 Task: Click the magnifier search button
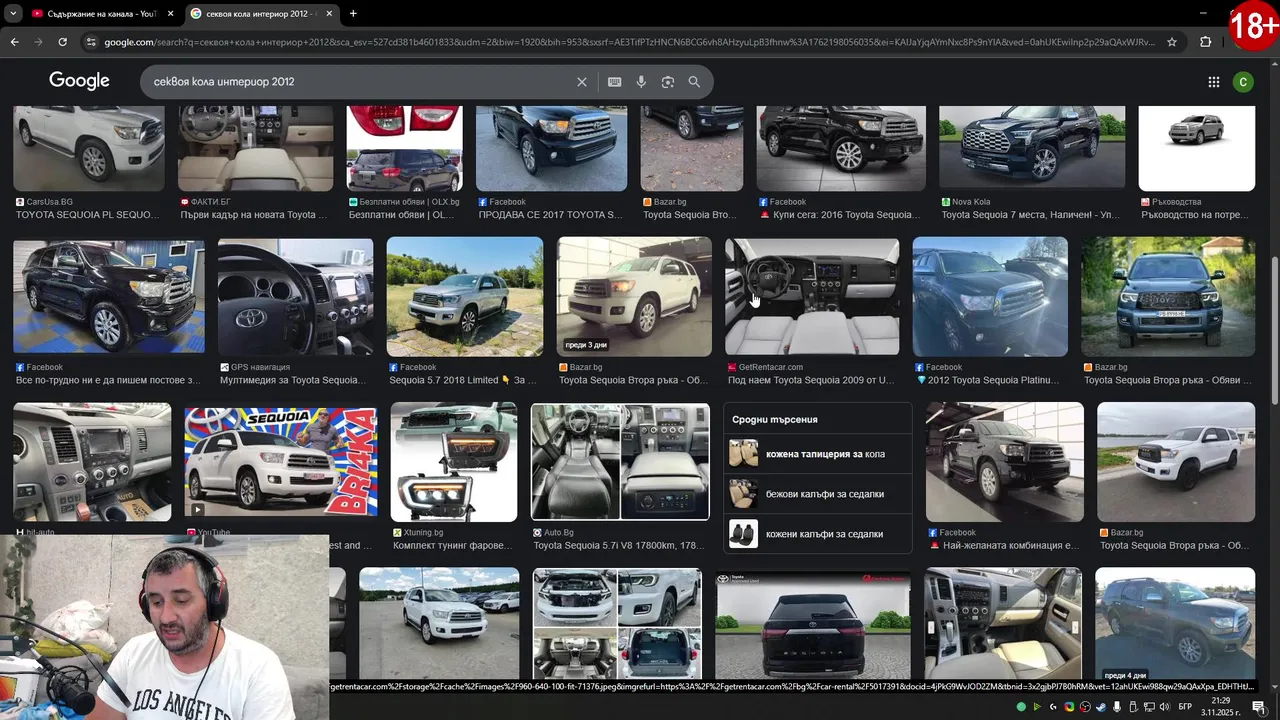[694, 82]
